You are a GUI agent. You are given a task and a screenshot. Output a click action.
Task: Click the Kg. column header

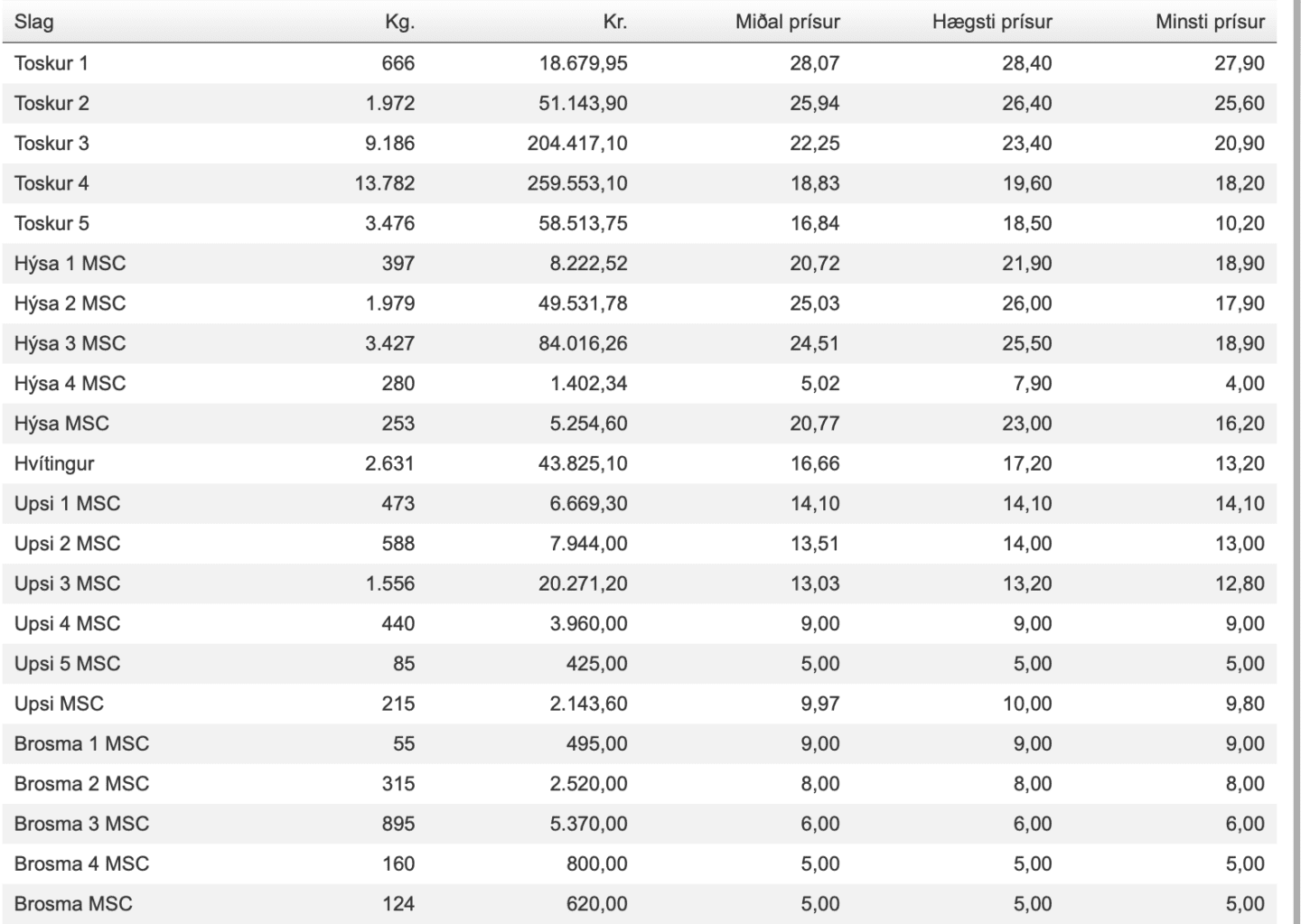pos(399,22)
